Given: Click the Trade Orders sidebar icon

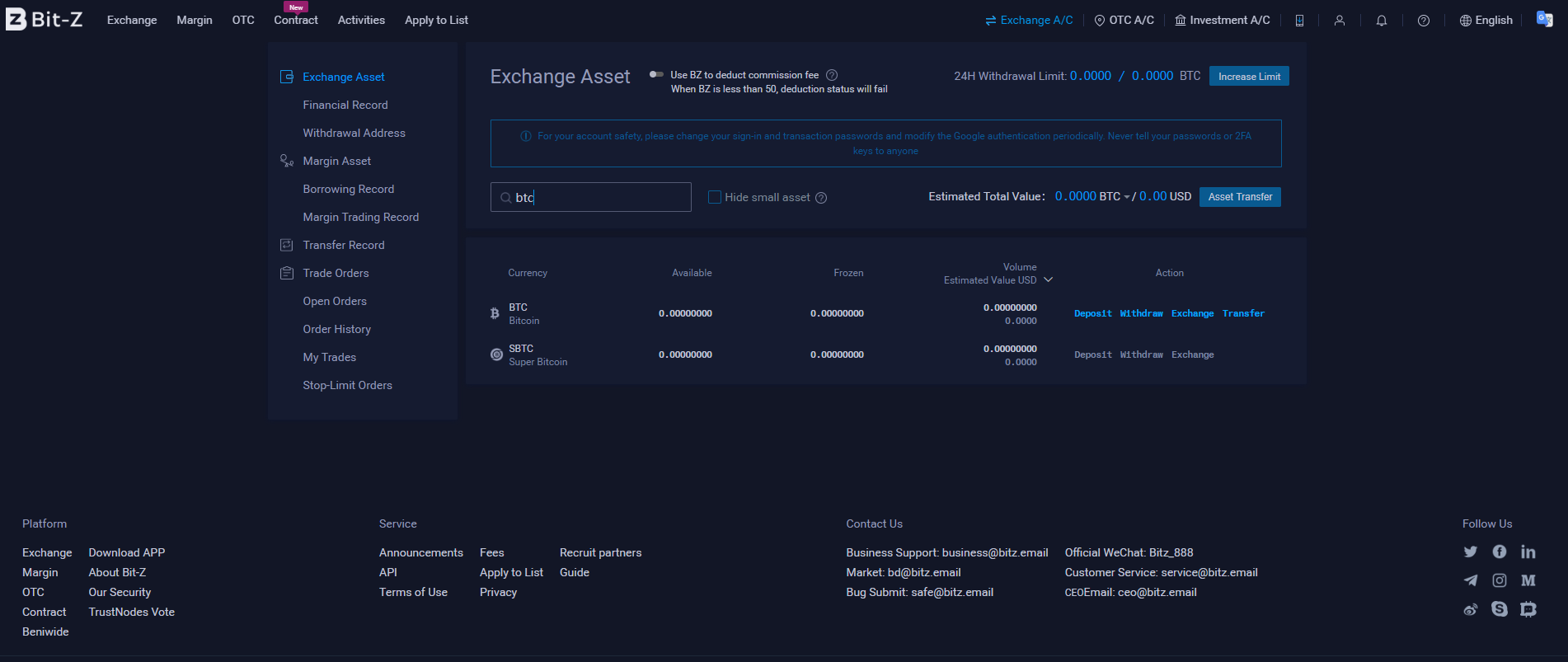Looking at the screenshot, I should [x=287, y=273].
